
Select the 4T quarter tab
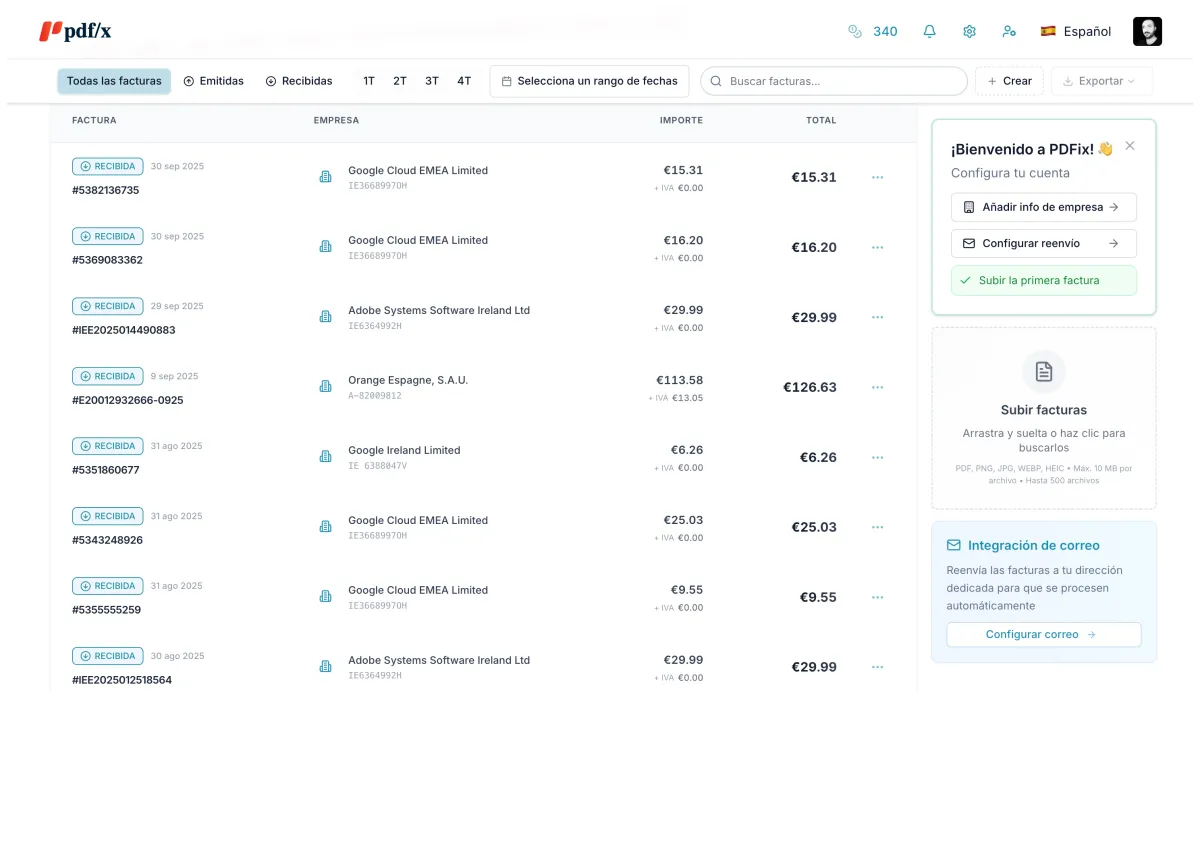(464, 81)
